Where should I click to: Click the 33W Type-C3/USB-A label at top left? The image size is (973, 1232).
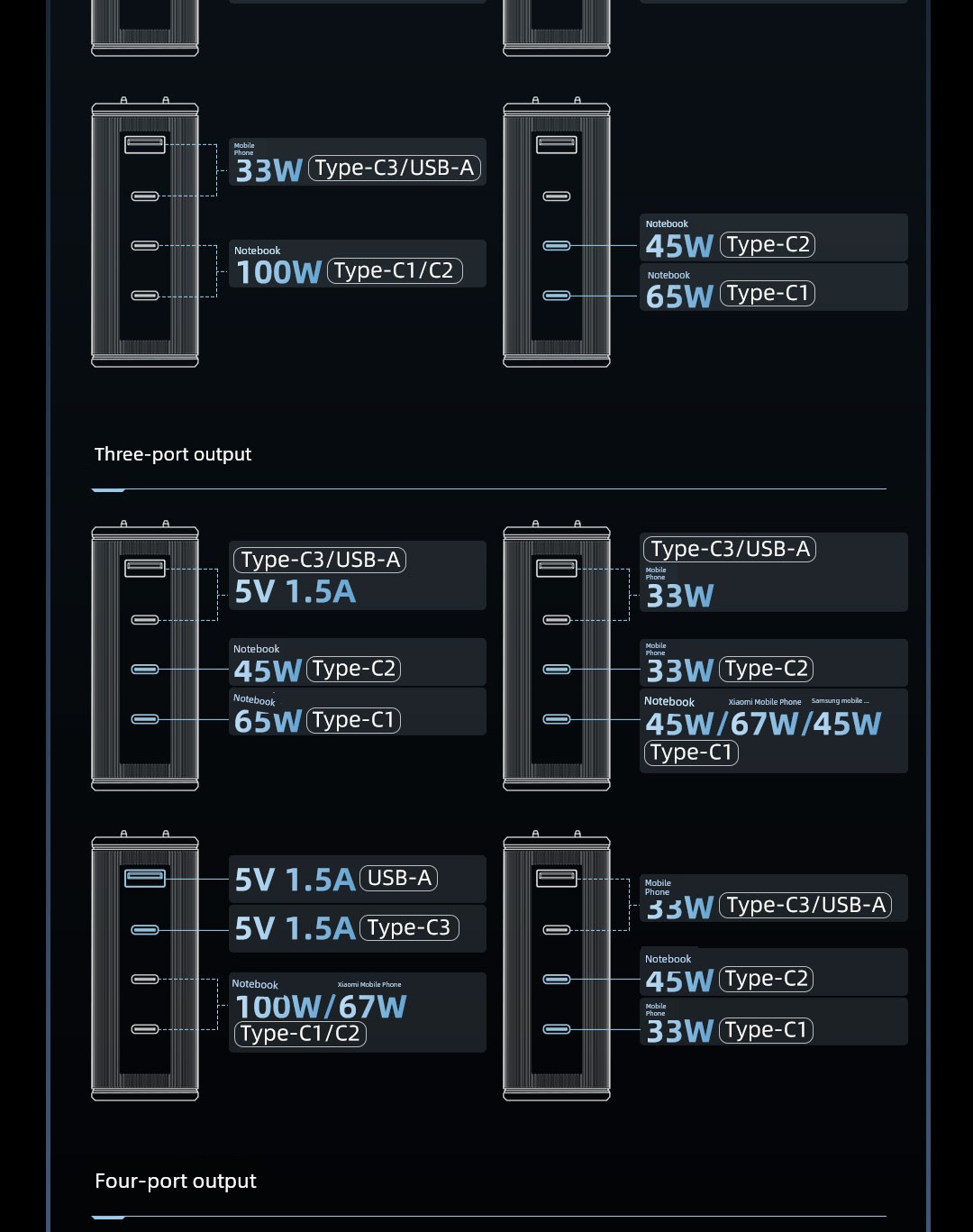pos(358,162)
